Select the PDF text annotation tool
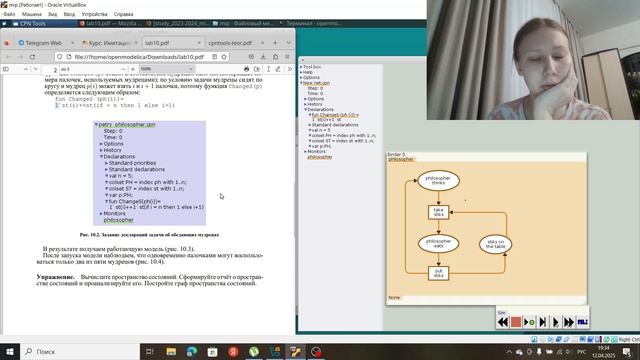This screenshot has width=640, height=360. (268, 69)
